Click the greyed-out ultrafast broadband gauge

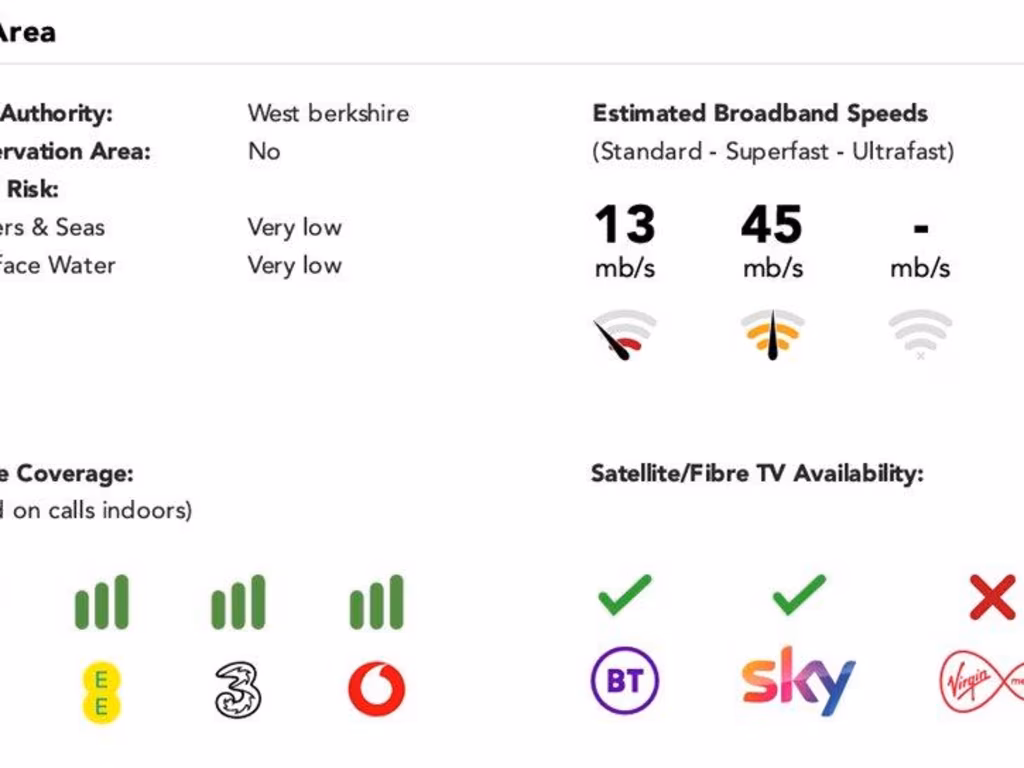(920, 334)
